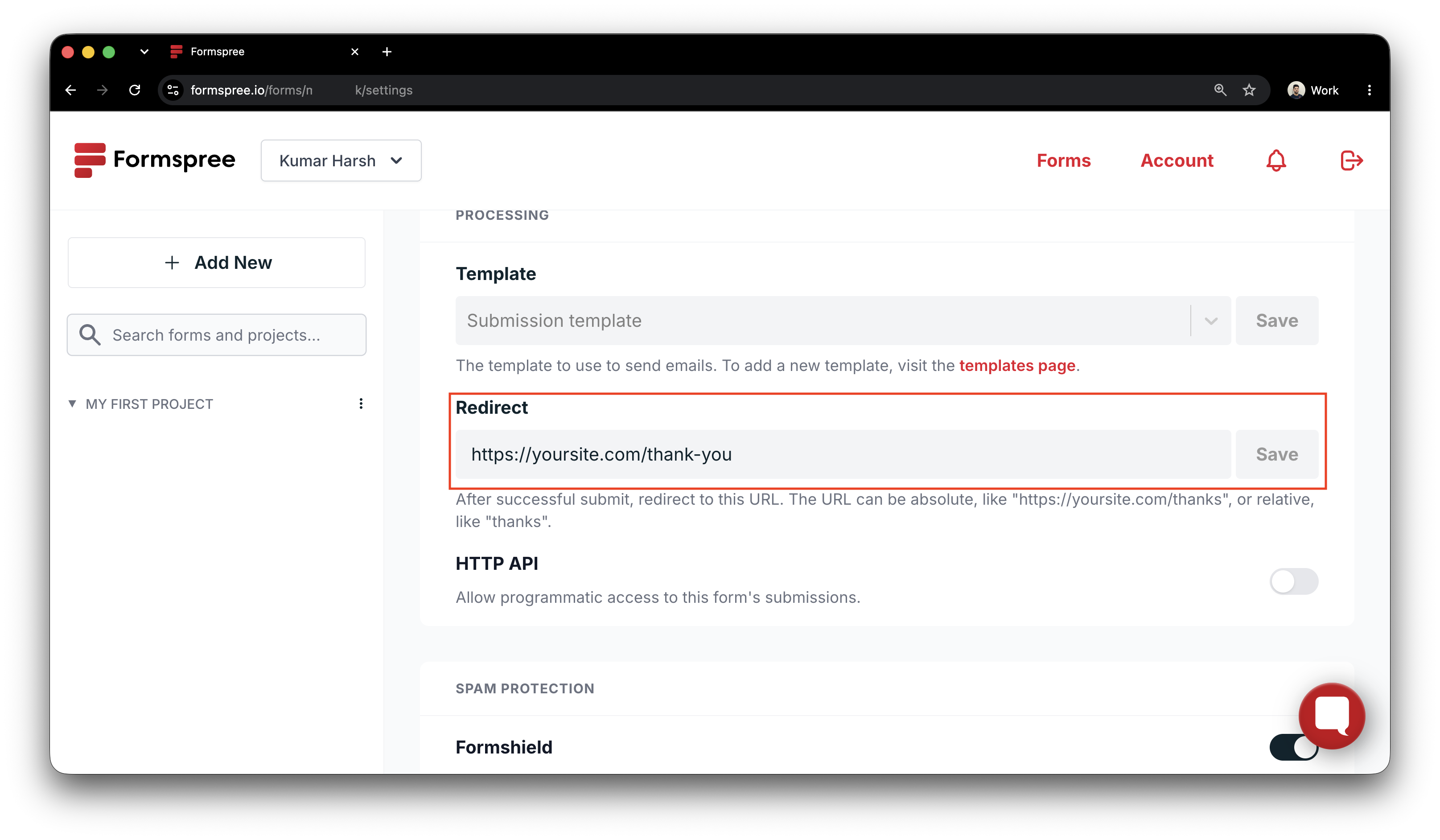Image resolution: width=1440 pixels, height=840 pixels.
Task: Open the notifications bell
Action: pyautogui.click(x=1275, y=161)
